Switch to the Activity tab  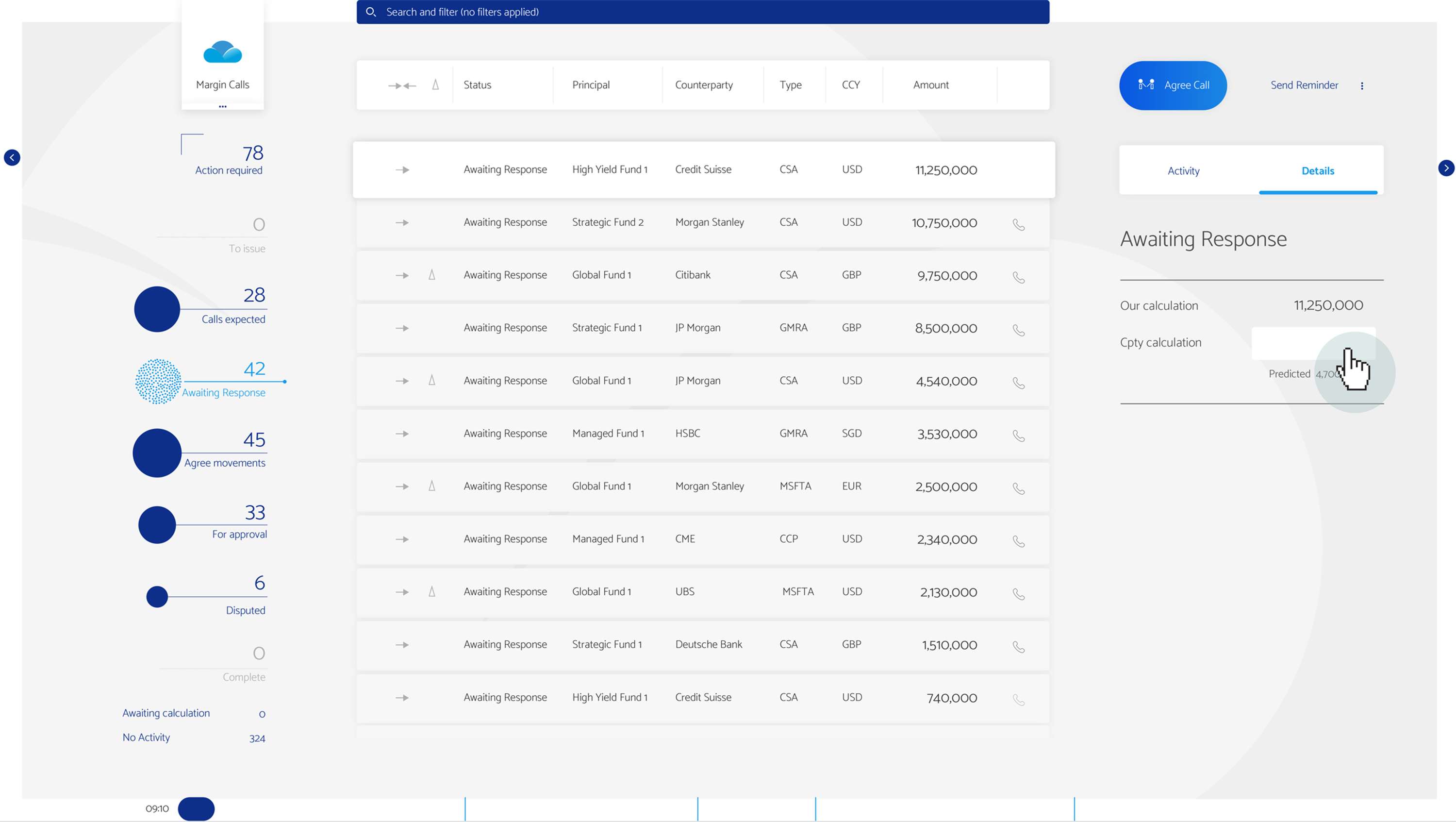(1184, 171)
